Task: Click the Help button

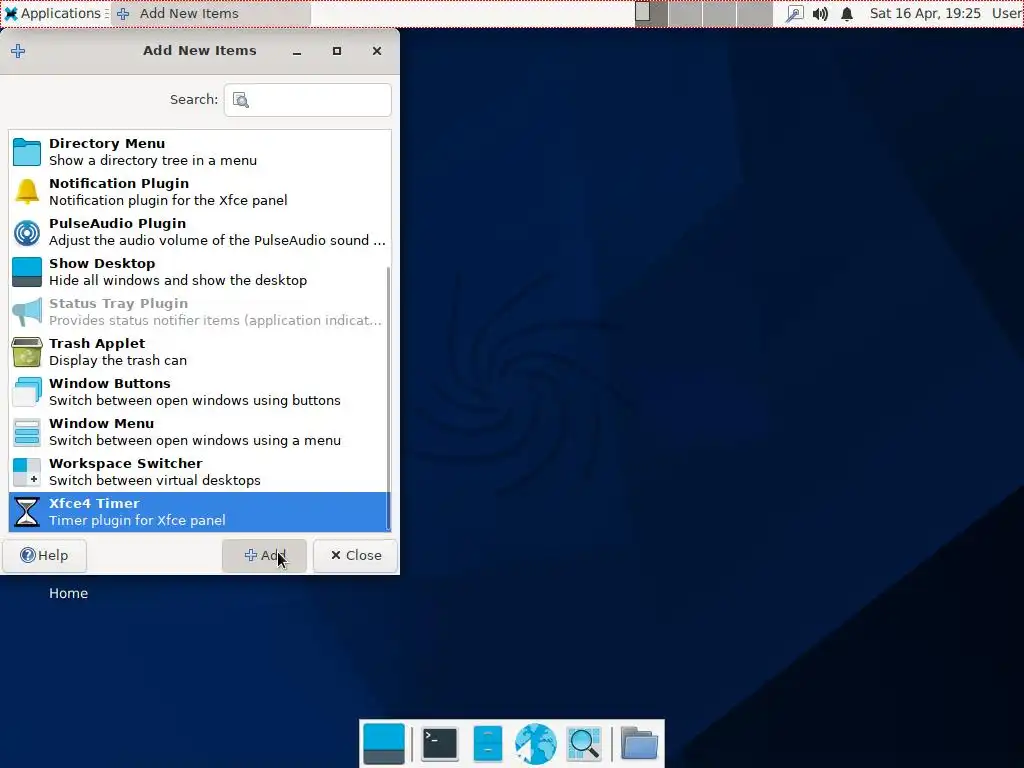Action: 44,556
